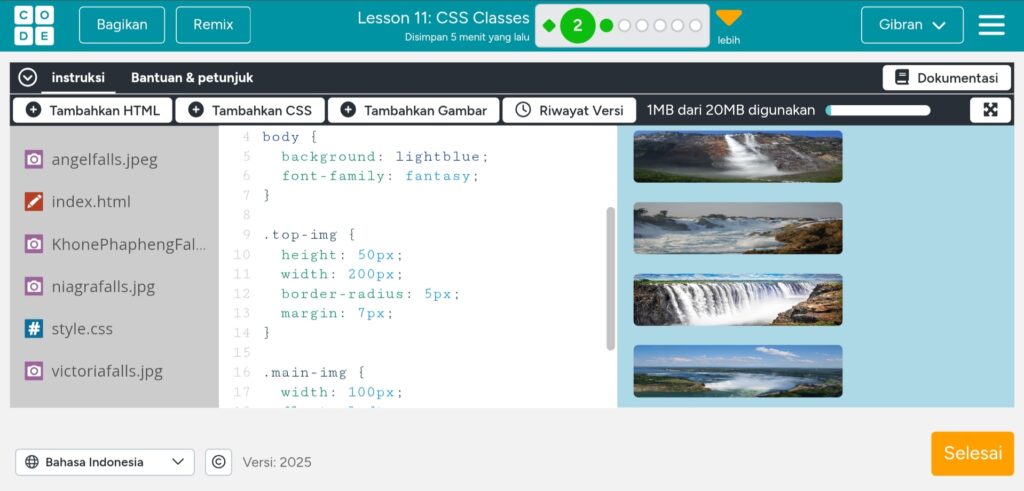Collapse the instructions panel chevron
The width and height of the screenshot is (1024, 491).
pyautogui.click(x=28, y=78)
